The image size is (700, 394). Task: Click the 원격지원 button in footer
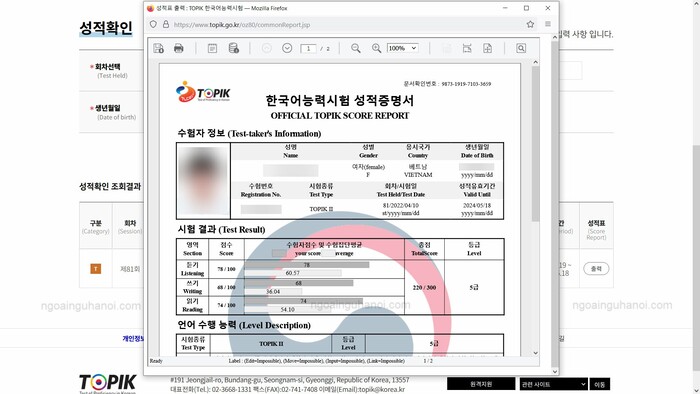pos(481,384)
